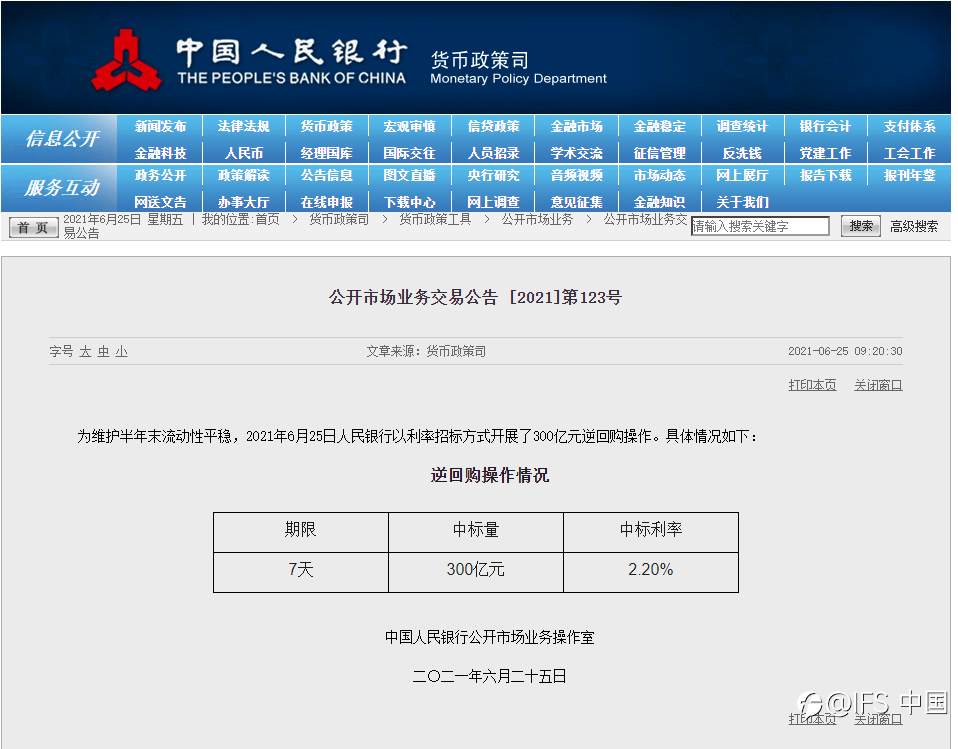This screenshot has height=749, width=958.
Task: Open 音频视频 under 服务互动
Action: 576,175
